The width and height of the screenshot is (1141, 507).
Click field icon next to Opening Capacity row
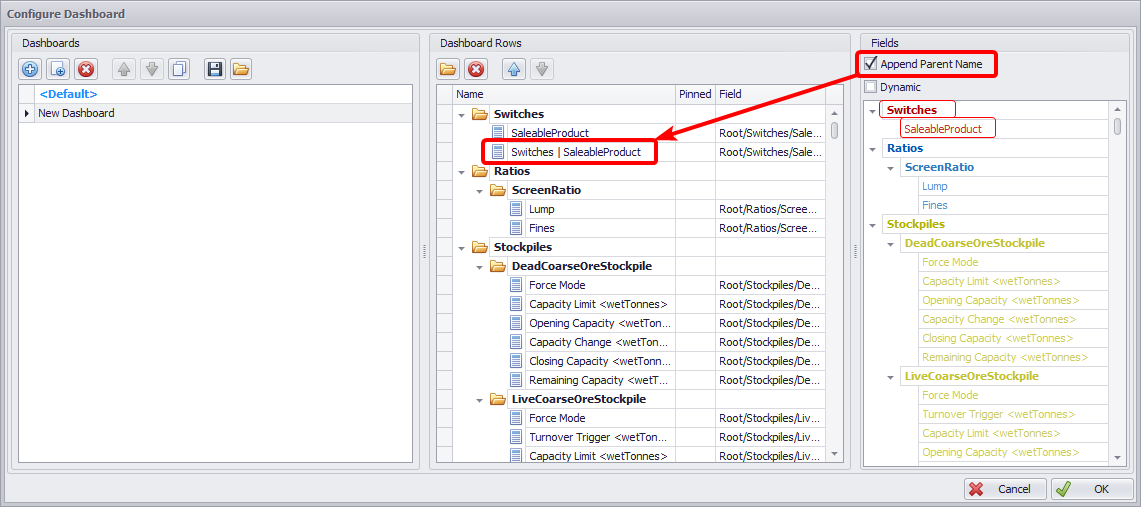click(516, 323)
